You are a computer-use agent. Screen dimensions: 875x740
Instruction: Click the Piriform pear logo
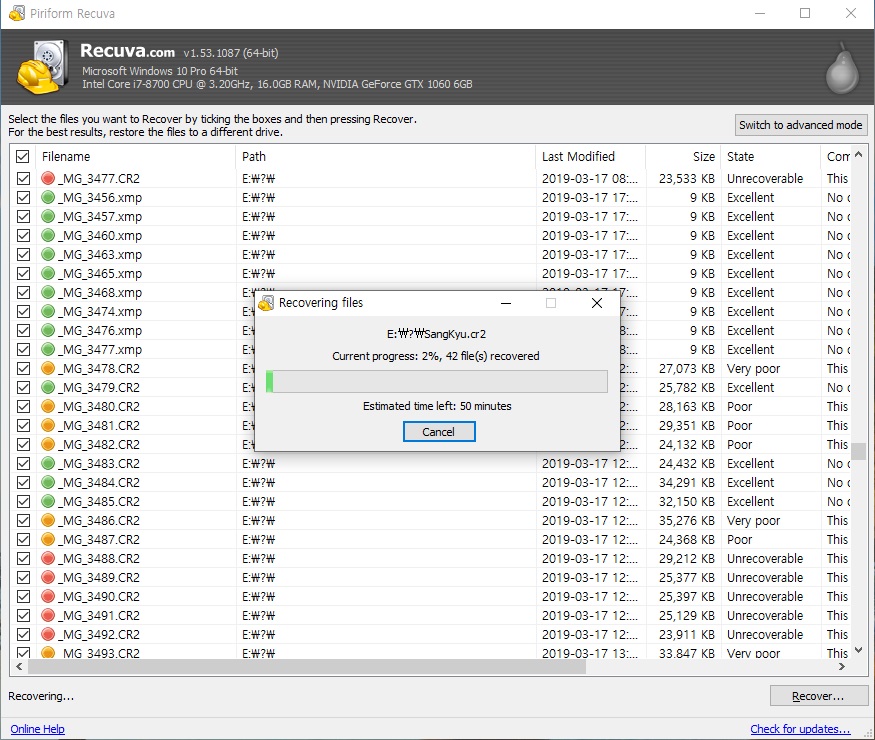point(842,70)
